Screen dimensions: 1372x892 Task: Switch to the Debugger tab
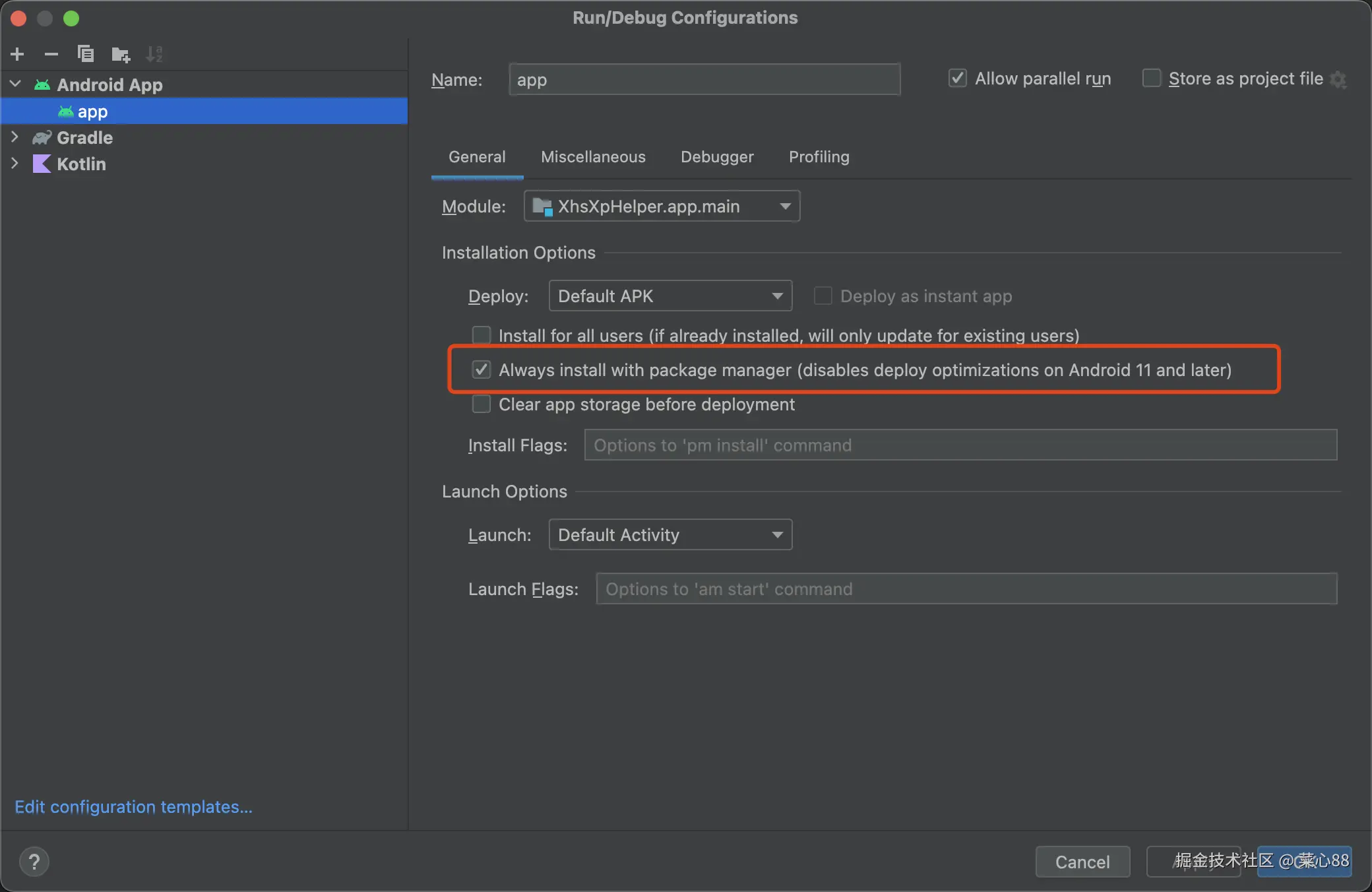coord(717,157)
